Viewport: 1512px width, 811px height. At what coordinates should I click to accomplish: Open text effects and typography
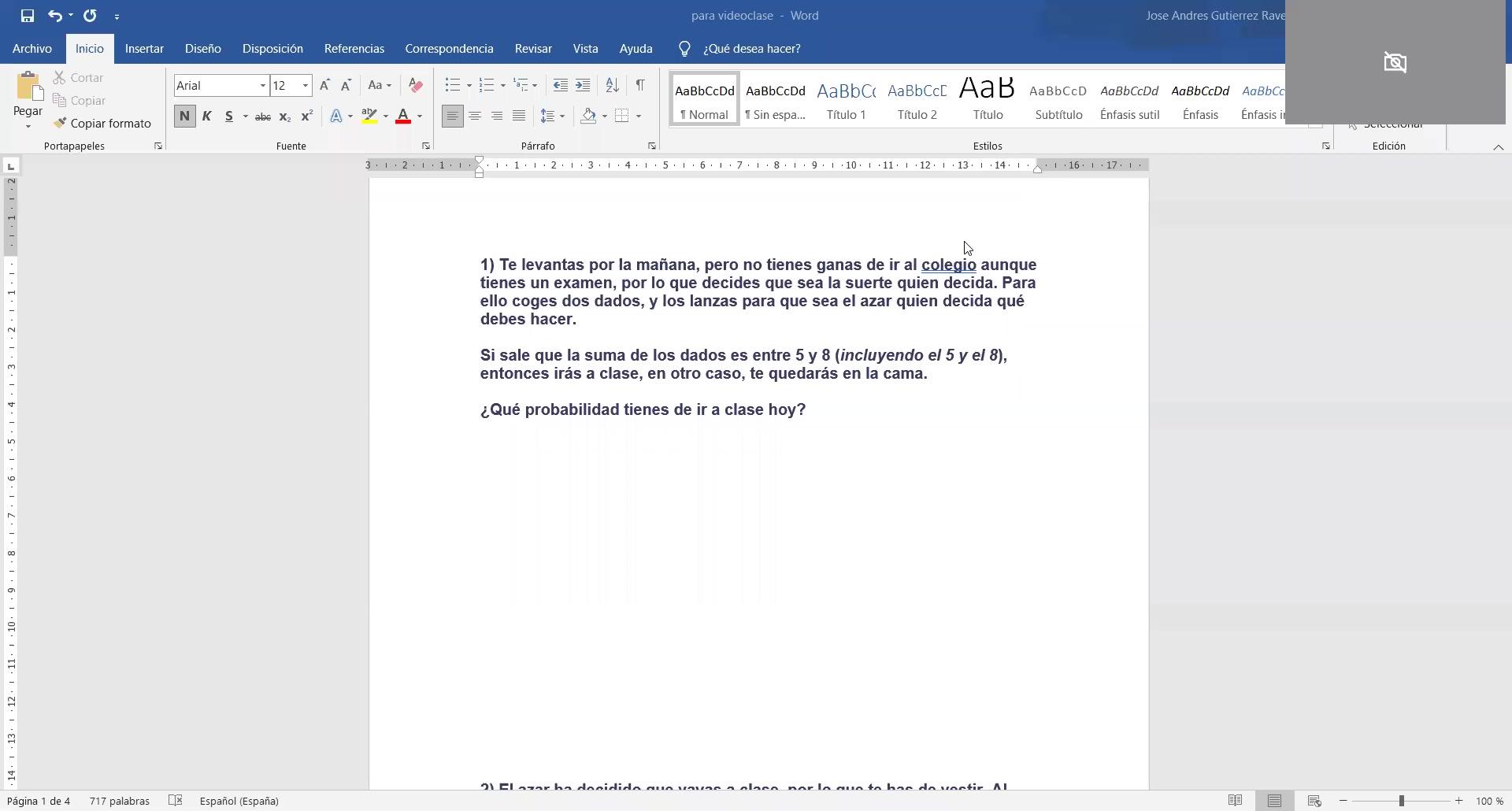pyautogui.click(x=336, y=117)
